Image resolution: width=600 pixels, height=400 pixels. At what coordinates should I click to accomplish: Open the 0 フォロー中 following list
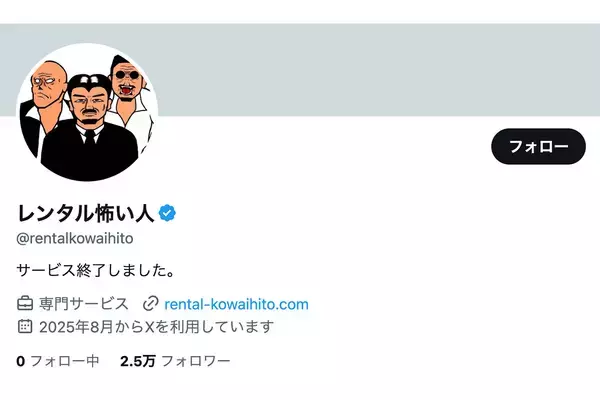click(x=58, y=361)
